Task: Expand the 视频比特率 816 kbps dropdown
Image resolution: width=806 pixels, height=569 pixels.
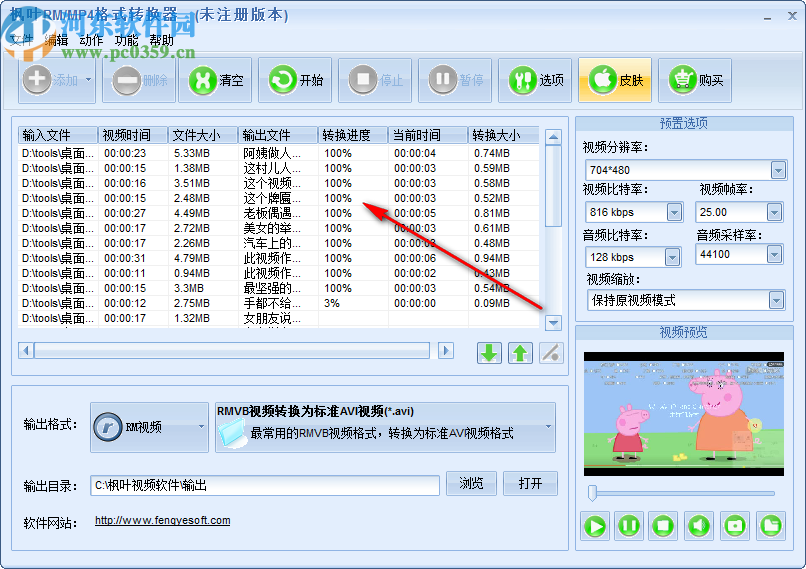Action: (674, 212)
